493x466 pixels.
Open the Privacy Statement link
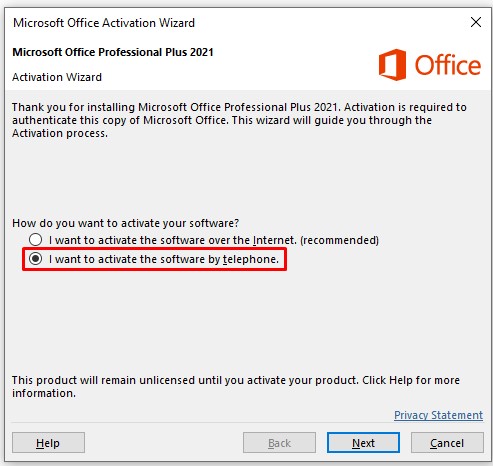coord(438,415)
